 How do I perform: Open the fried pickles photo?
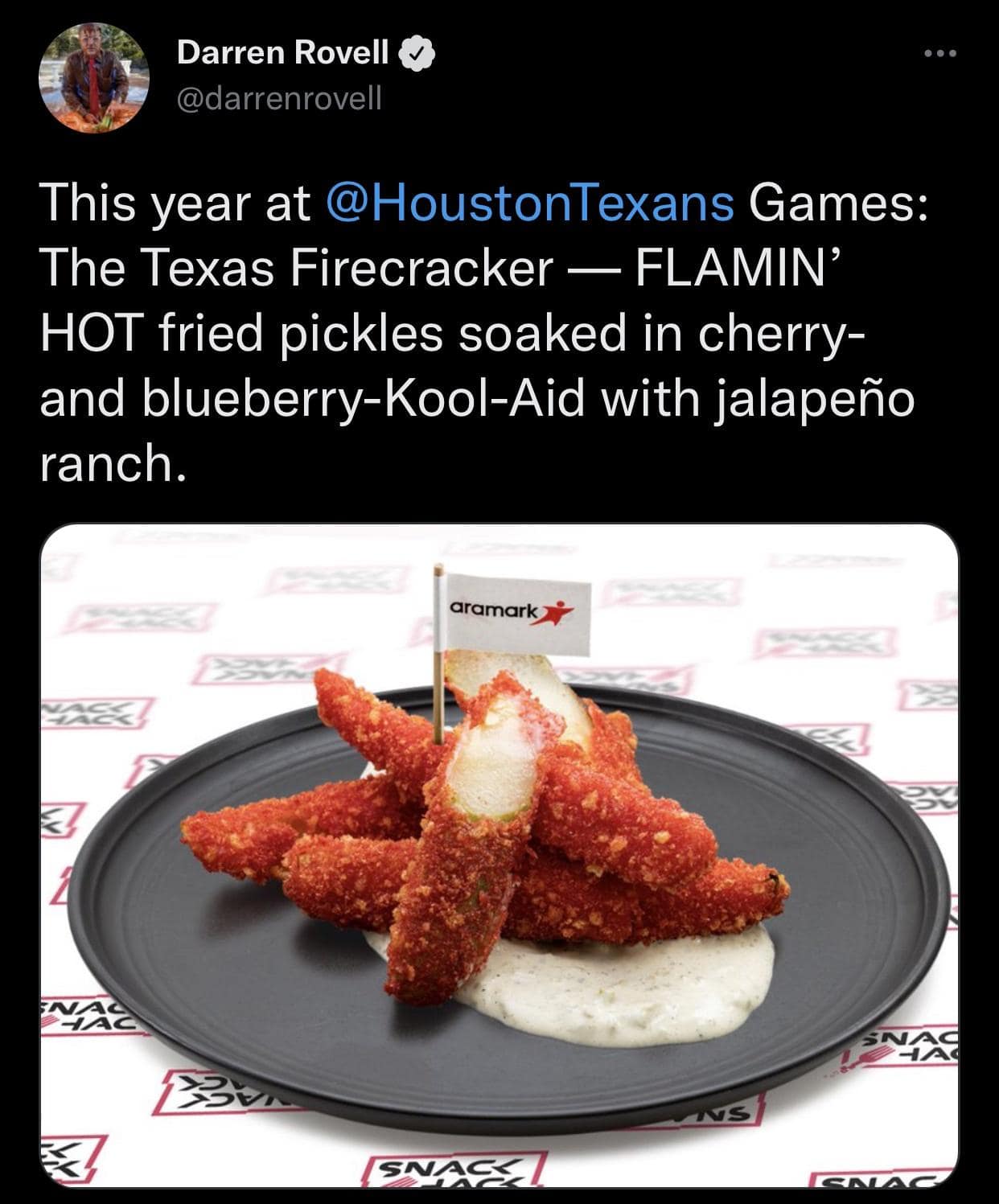coord(499,856)
